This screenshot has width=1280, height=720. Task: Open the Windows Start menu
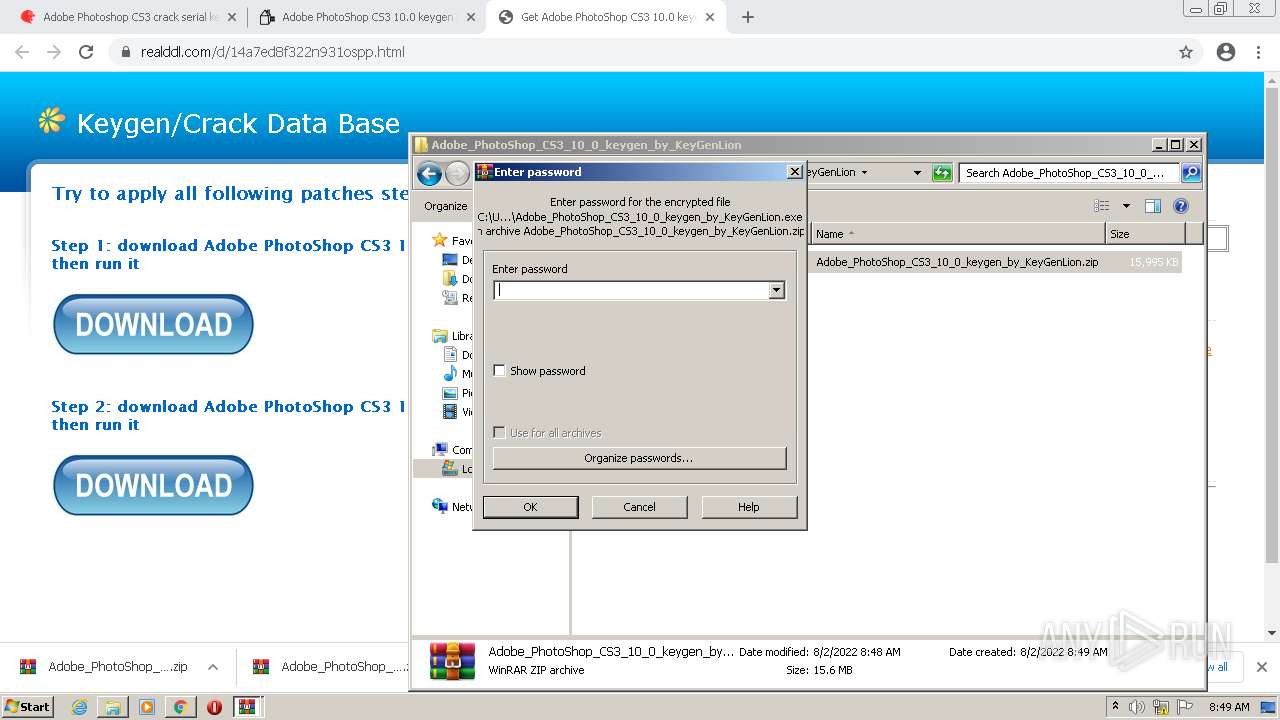[x=28, y=706]
